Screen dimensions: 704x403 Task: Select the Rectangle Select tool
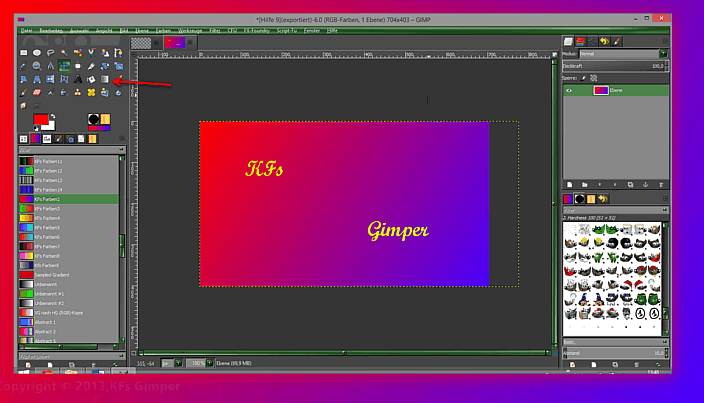23,53
